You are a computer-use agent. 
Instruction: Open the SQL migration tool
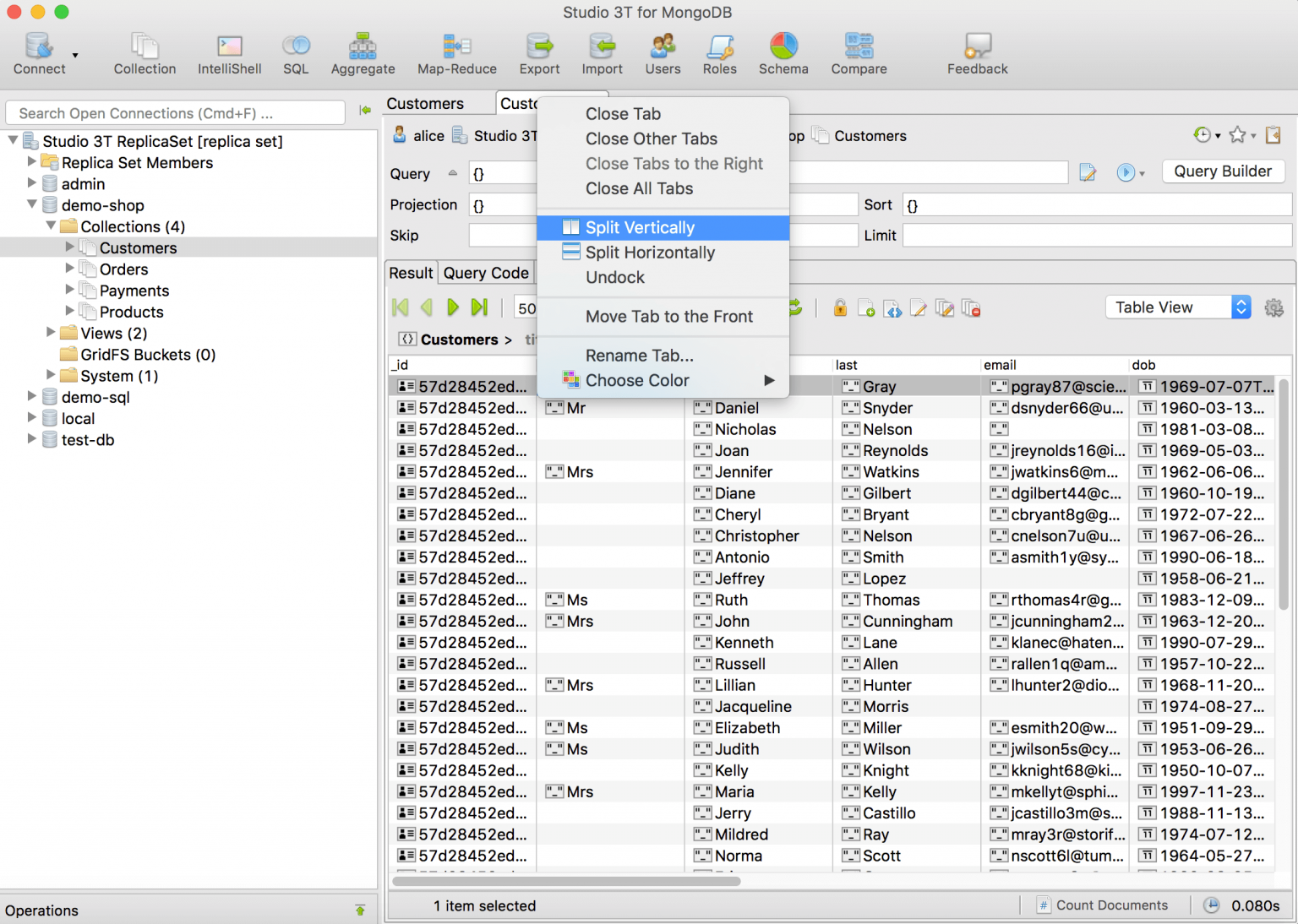point(296,52)
